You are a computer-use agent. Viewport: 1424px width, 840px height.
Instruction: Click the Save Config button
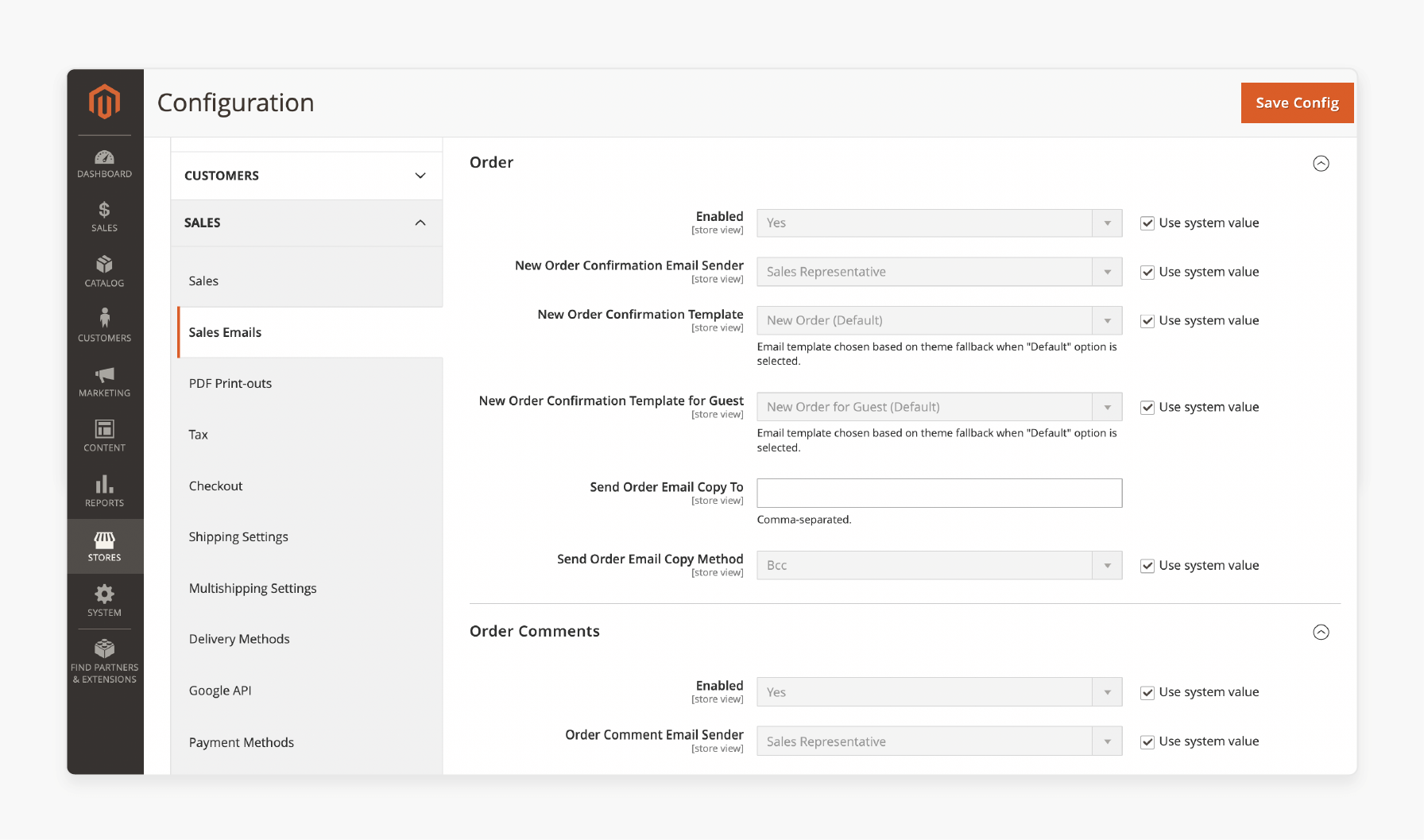(x=1297, y=103)
